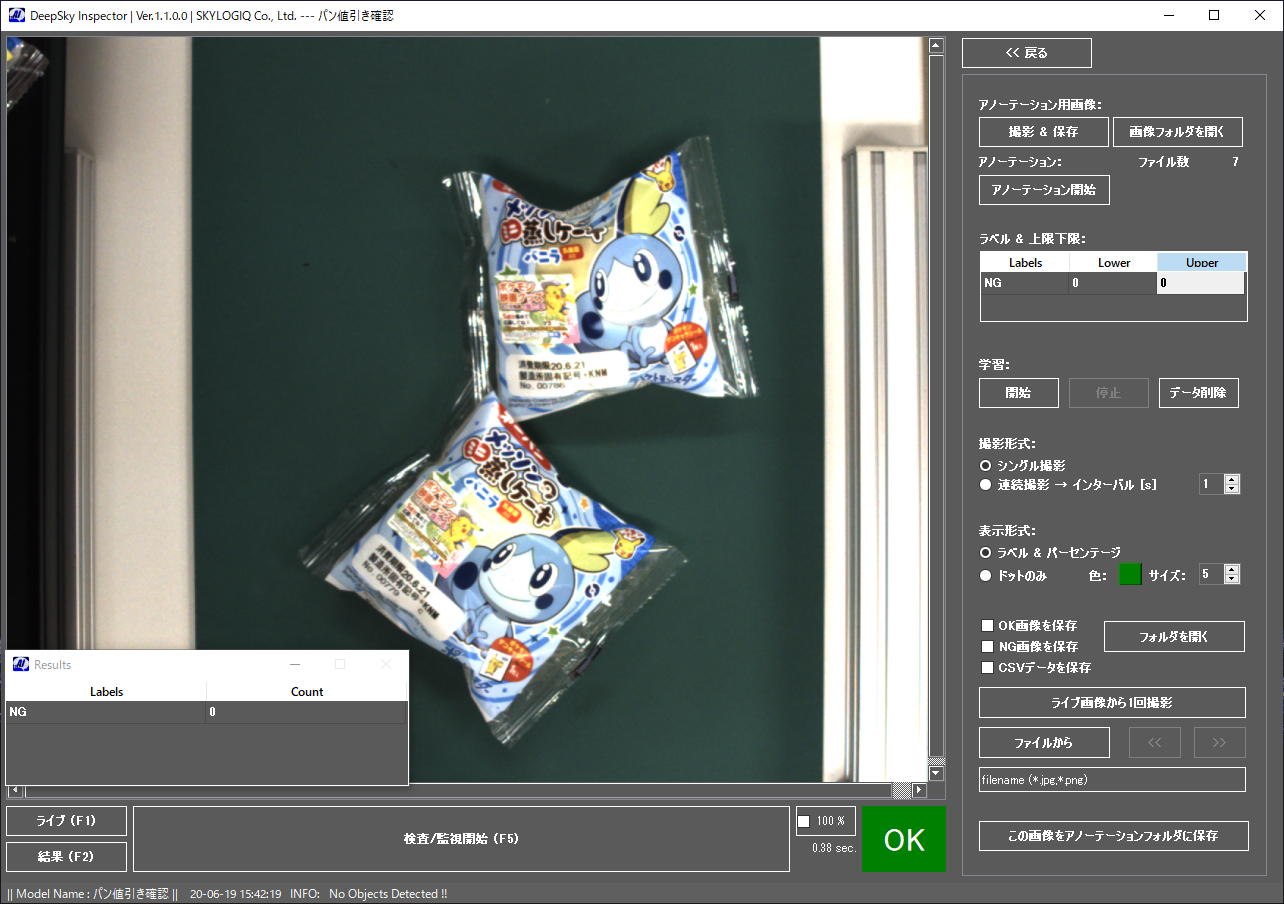Select the NG row in Results window

[207, 712]
